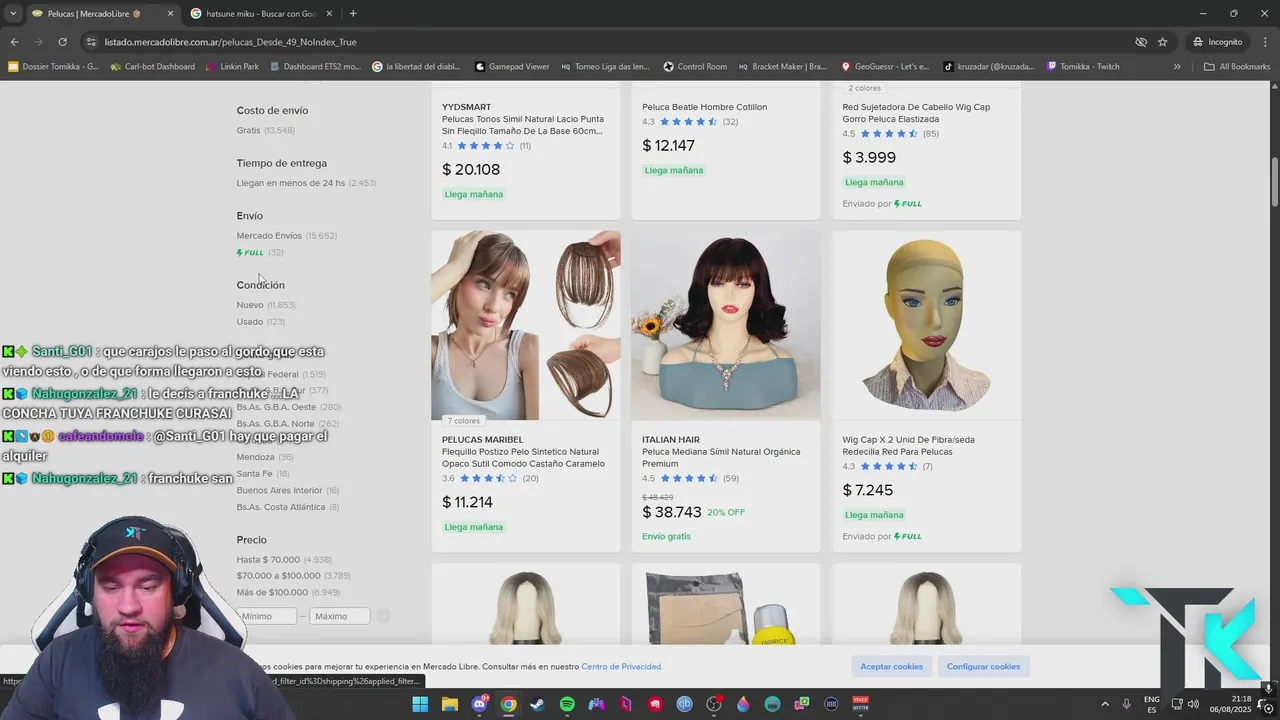Open the Windows Start menu
The image size is (1280, 720).
tap(420, 704)
